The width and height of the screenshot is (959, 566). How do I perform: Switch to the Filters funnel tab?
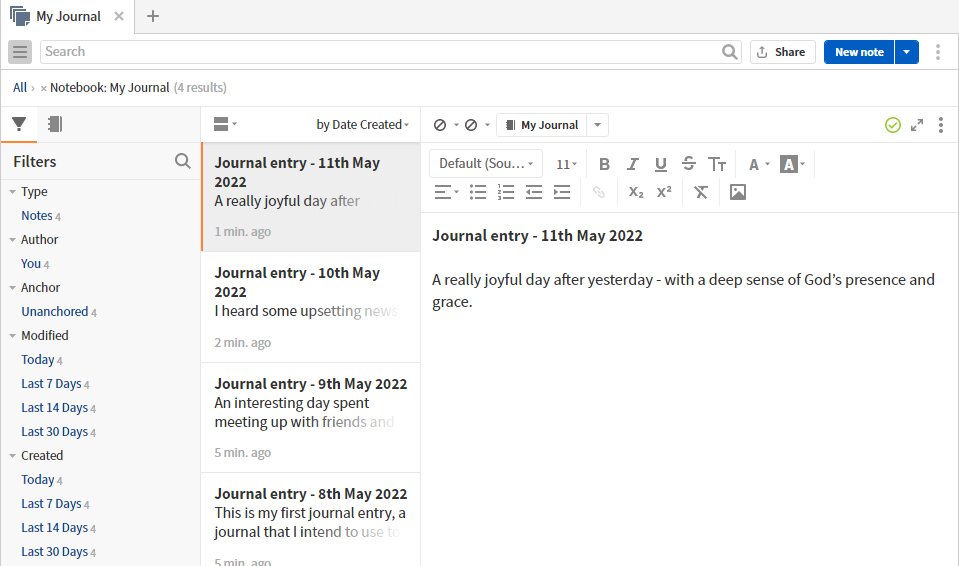19,124
